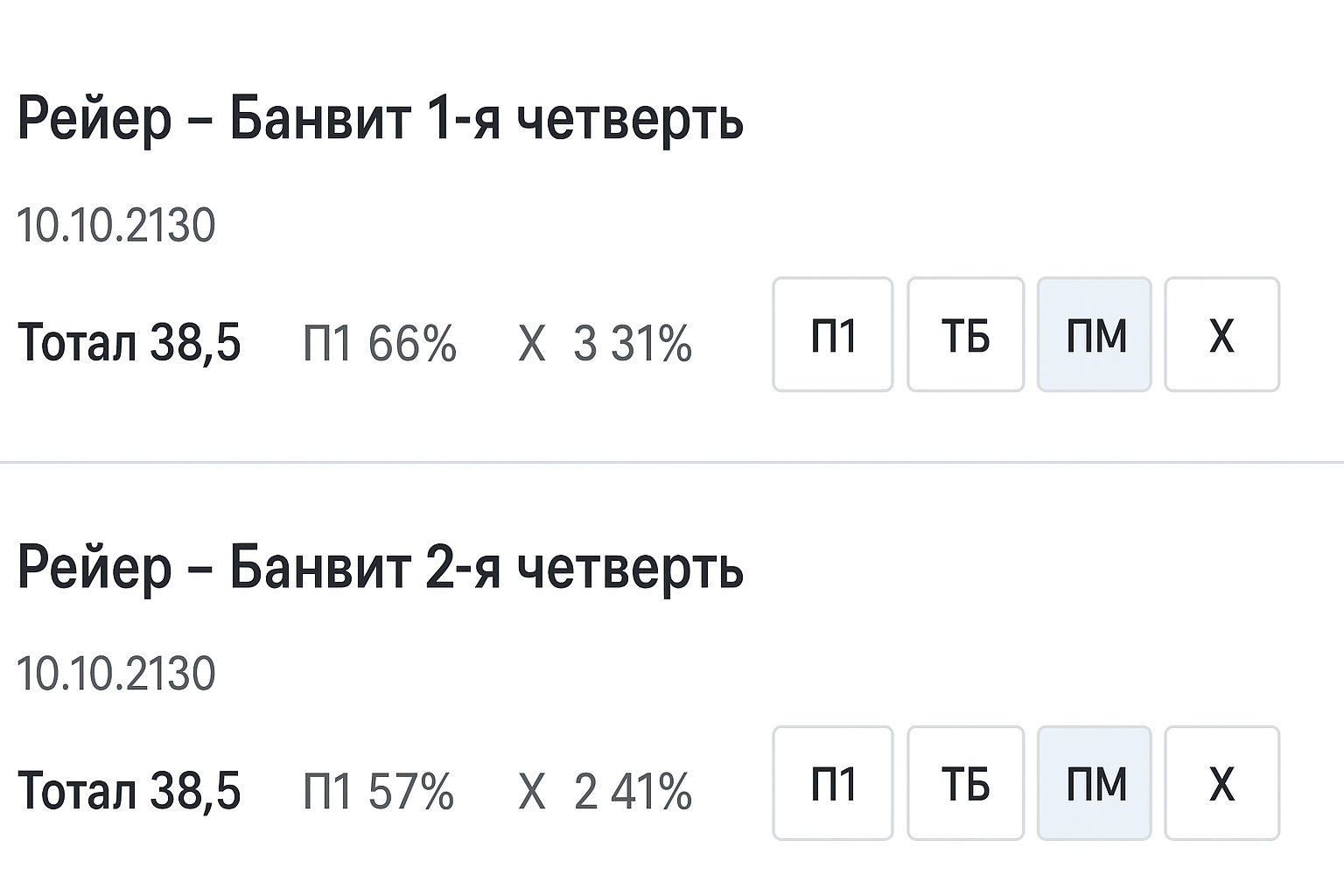Viewport: 1344px width, 896px height.
Task: Click the Х label before 2 41%
Action: pos(532,791)
